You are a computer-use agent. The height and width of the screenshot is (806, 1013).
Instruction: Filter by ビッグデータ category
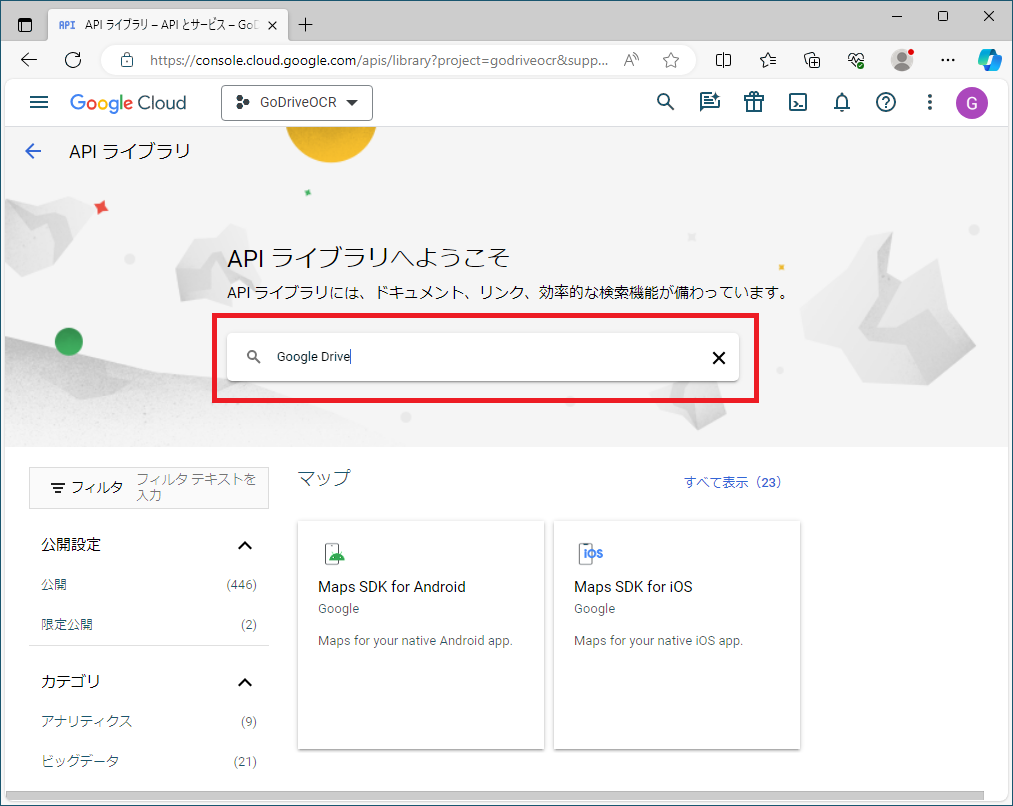pos(149,761)
